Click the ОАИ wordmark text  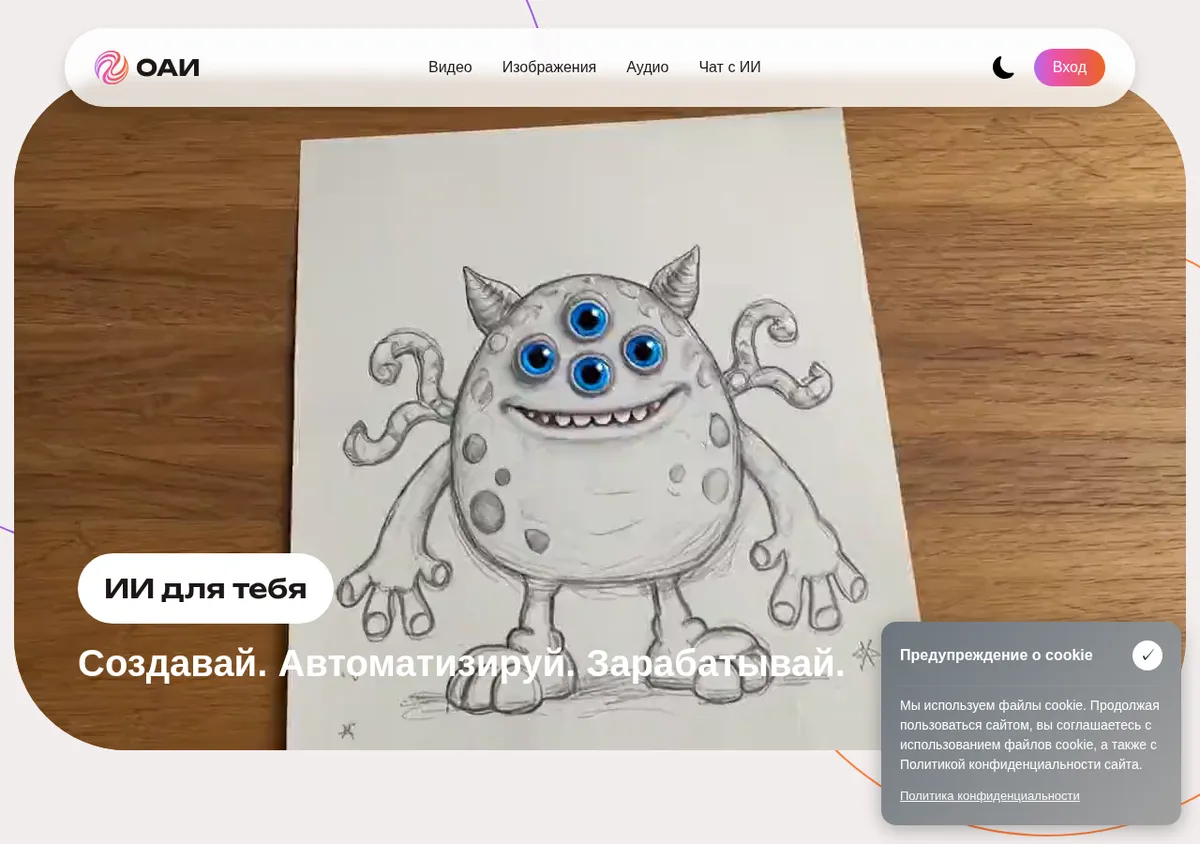click(168, 68)
